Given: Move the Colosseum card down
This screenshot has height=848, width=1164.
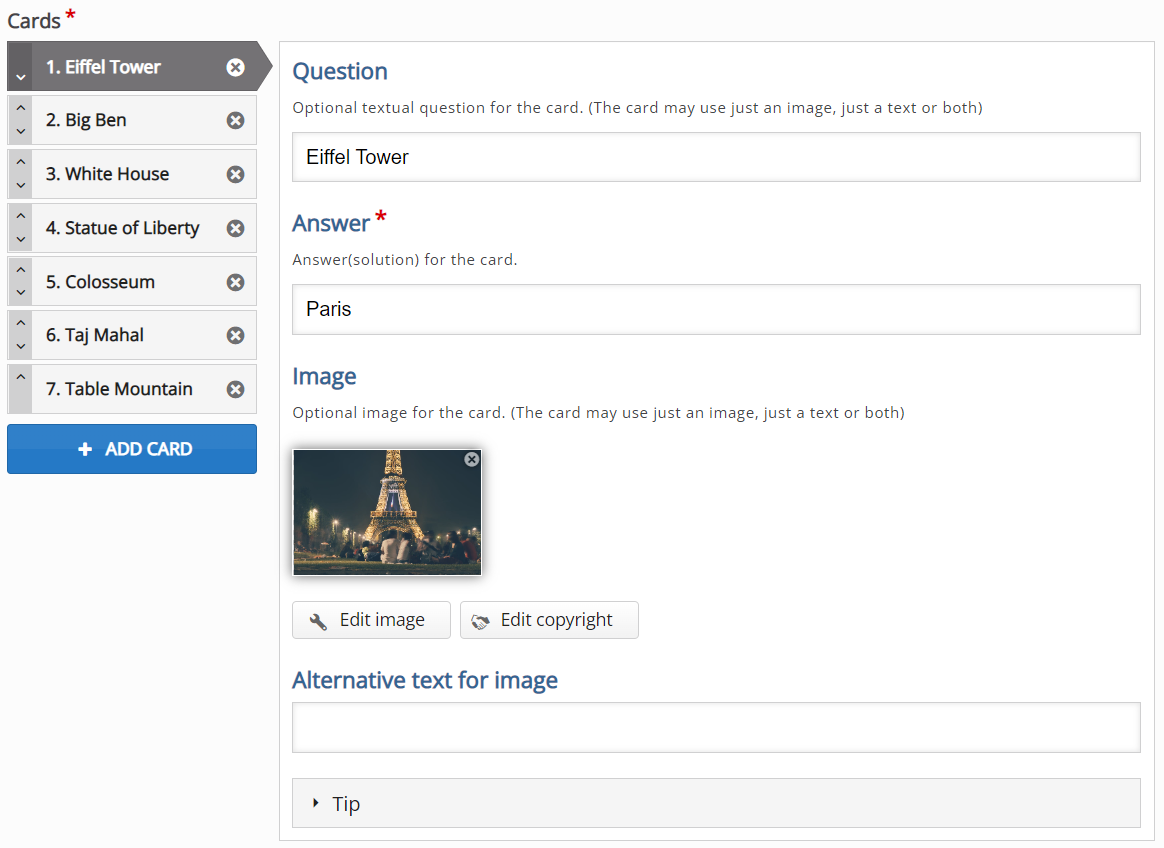Looking at the screenshot, I should pos(21,293).
